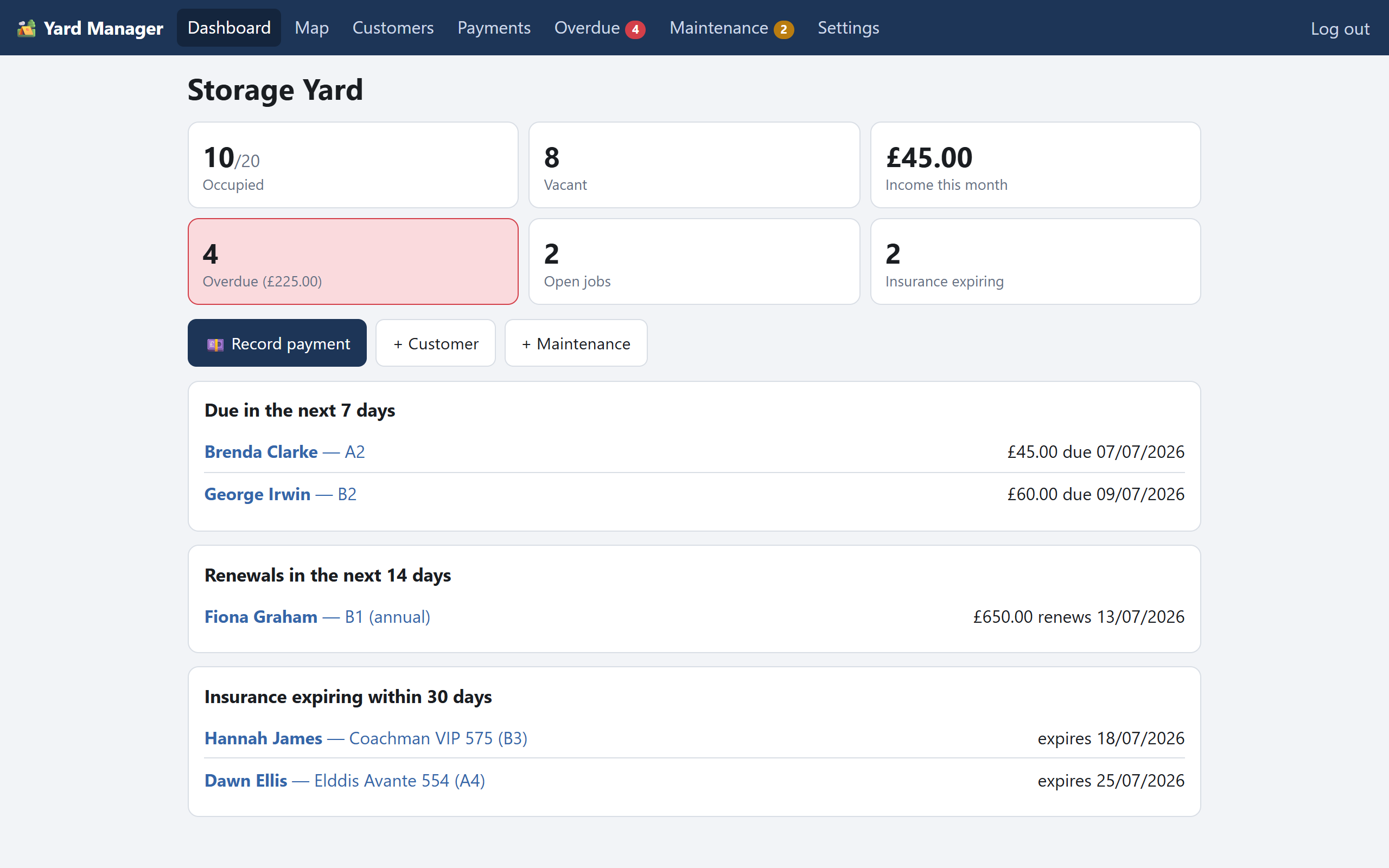Switch to the Map tab

tap(311, 28)
